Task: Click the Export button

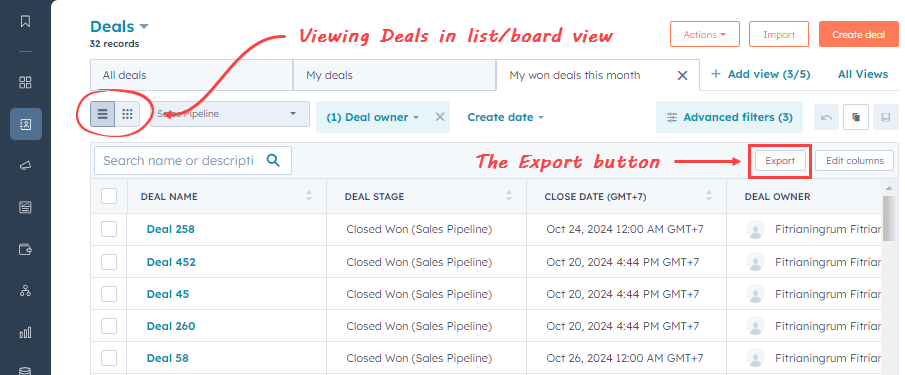Action: point(780,161)
